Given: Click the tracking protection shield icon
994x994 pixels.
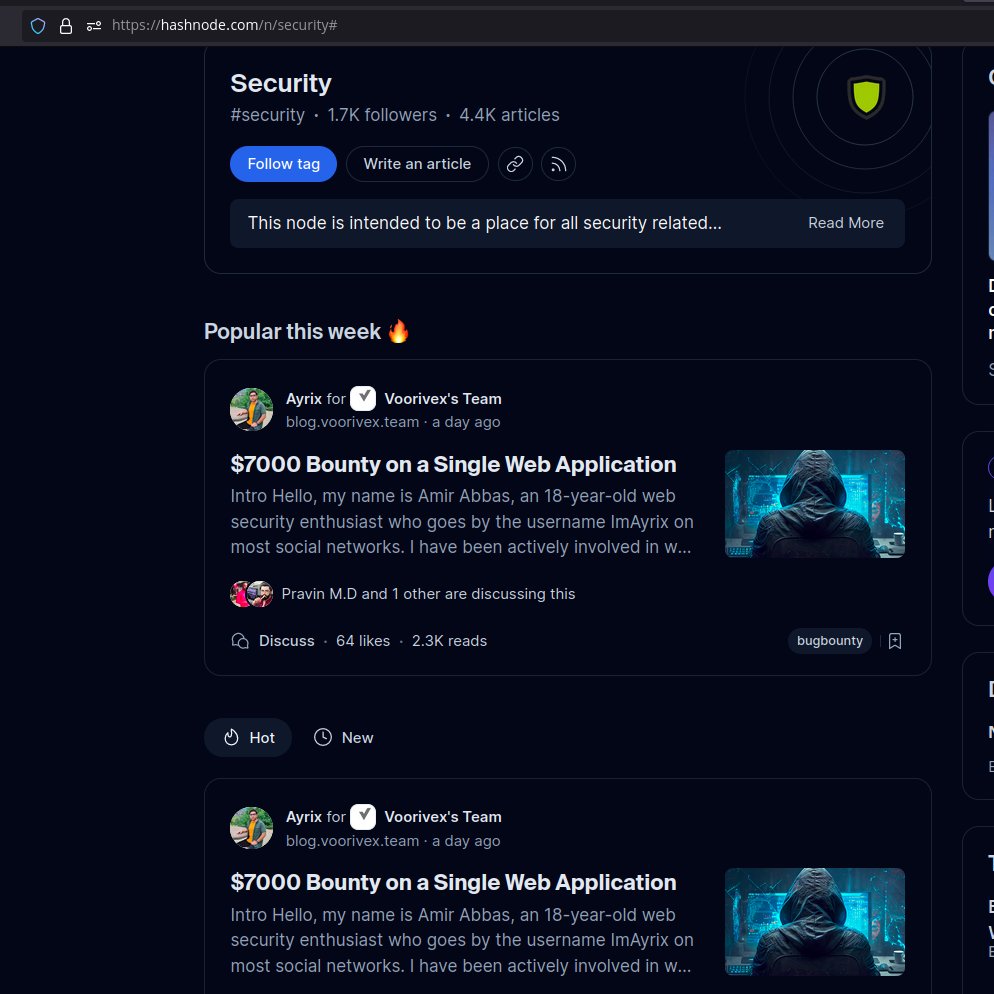Looking at the screenshot, I should pos(38,25).
